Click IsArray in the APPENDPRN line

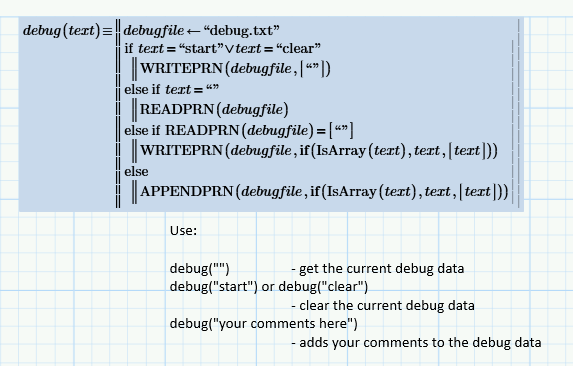click(352, 191)
